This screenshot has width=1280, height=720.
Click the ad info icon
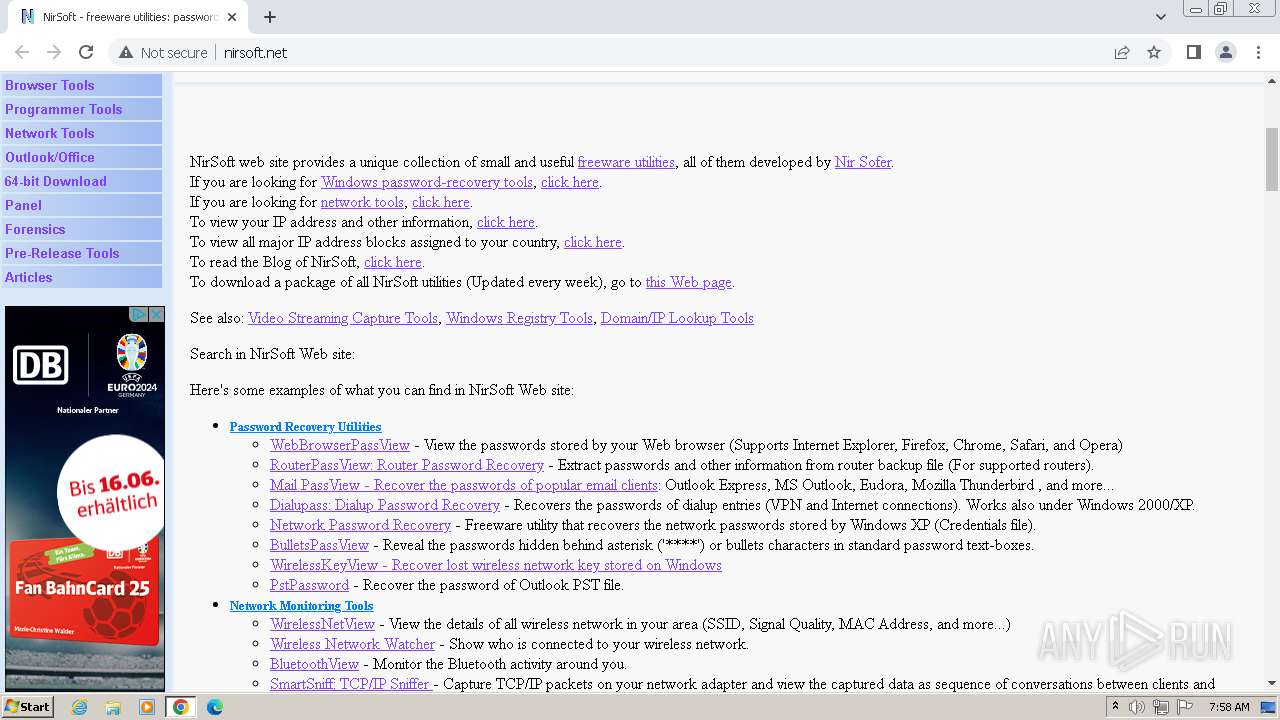(140, 314)
